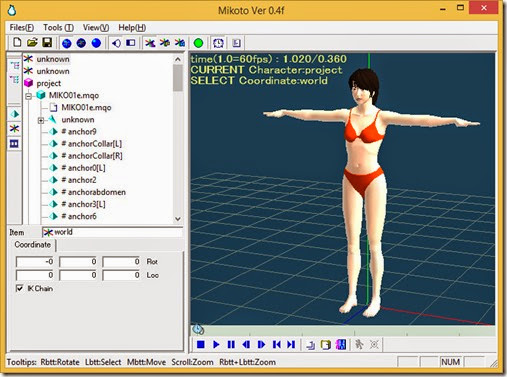This screenshot has width=507, height=377.
Task: Select the Coordinate tab
Action: click(32, 245)
